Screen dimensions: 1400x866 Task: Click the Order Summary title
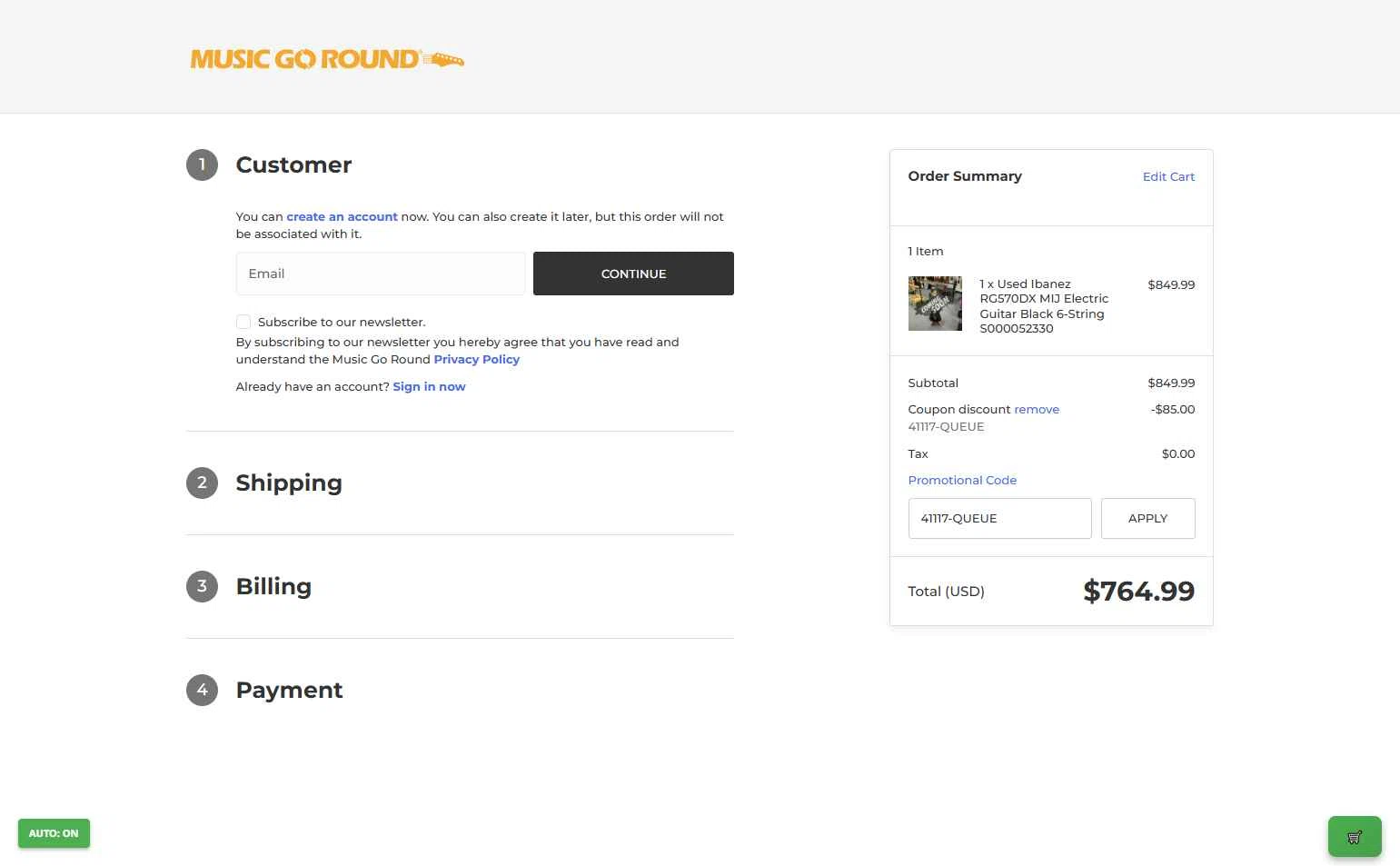[x=965, y=176]
